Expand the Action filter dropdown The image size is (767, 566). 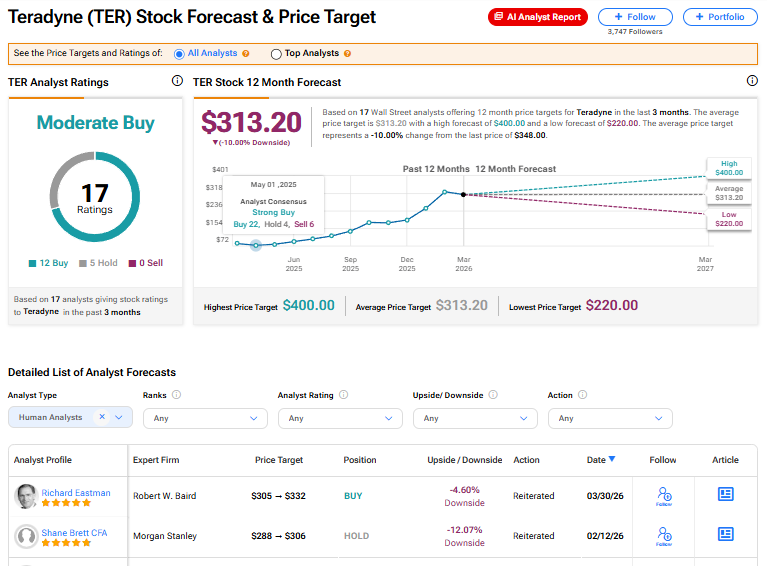pyautogui.click(x=609, y=418)
